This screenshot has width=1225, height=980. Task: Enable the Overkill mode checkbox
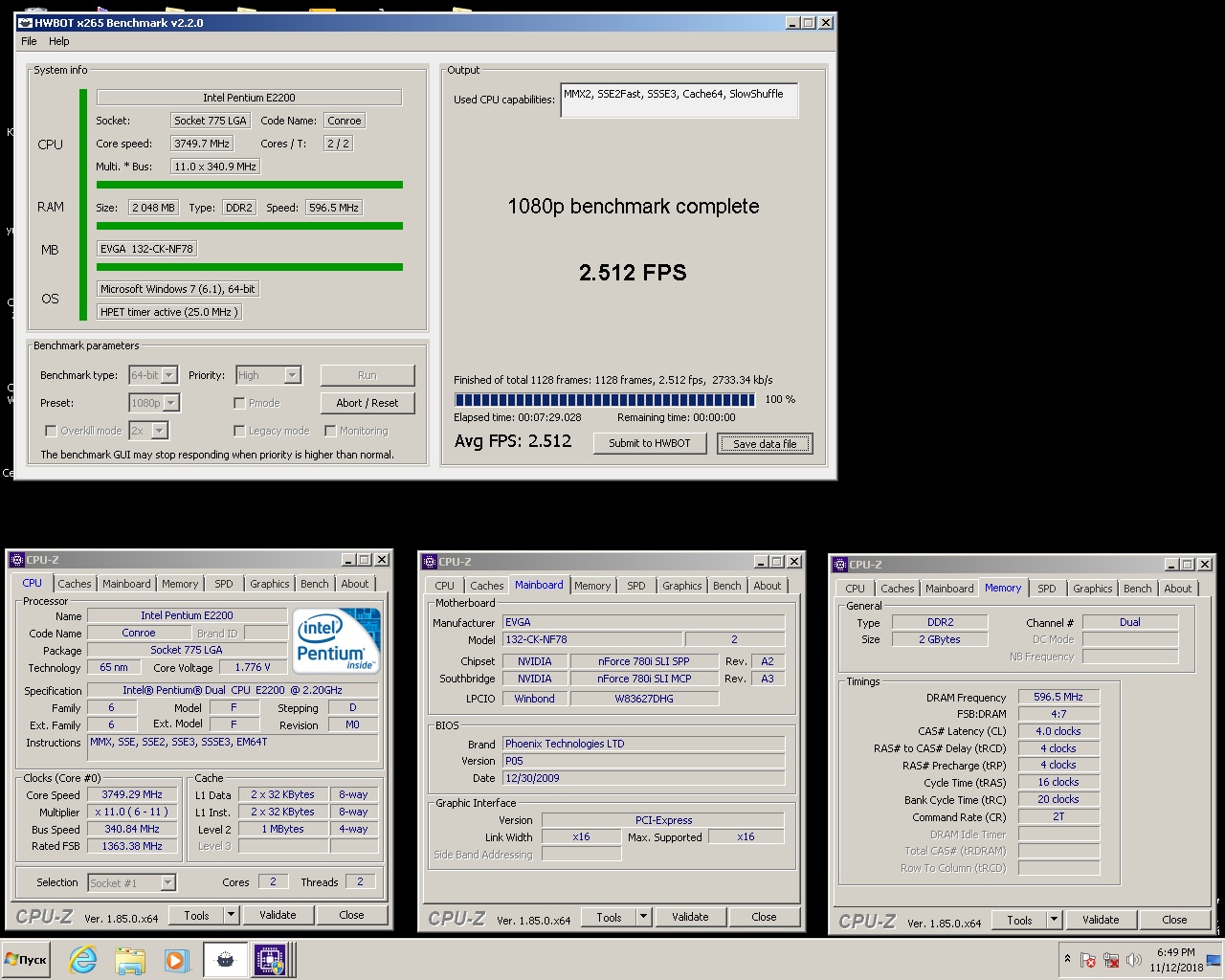(x=51, y=431)
